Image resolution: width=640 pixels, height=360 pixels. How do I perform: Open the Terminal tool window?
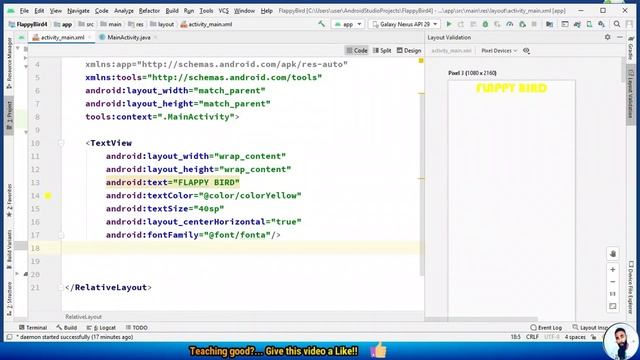pyautogui.click(x=33, y=327)
